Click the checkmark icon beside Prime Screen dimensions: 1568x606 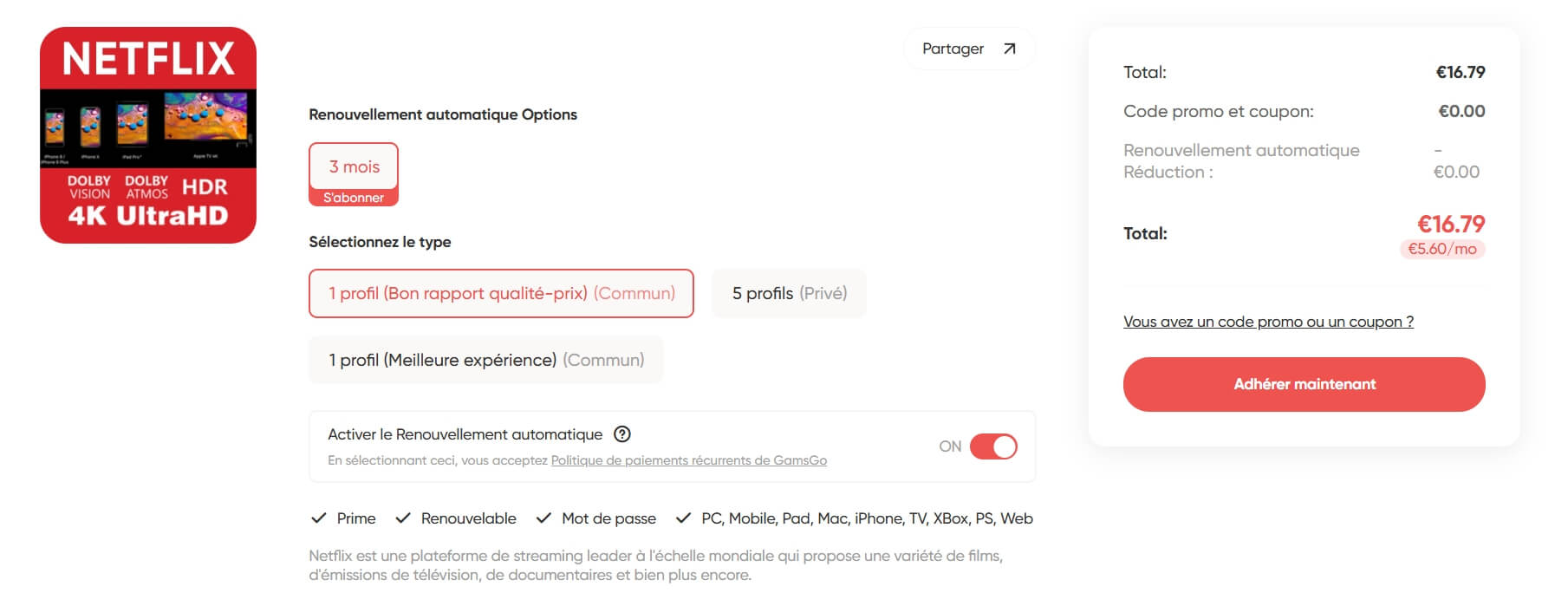tap(318, 518)
